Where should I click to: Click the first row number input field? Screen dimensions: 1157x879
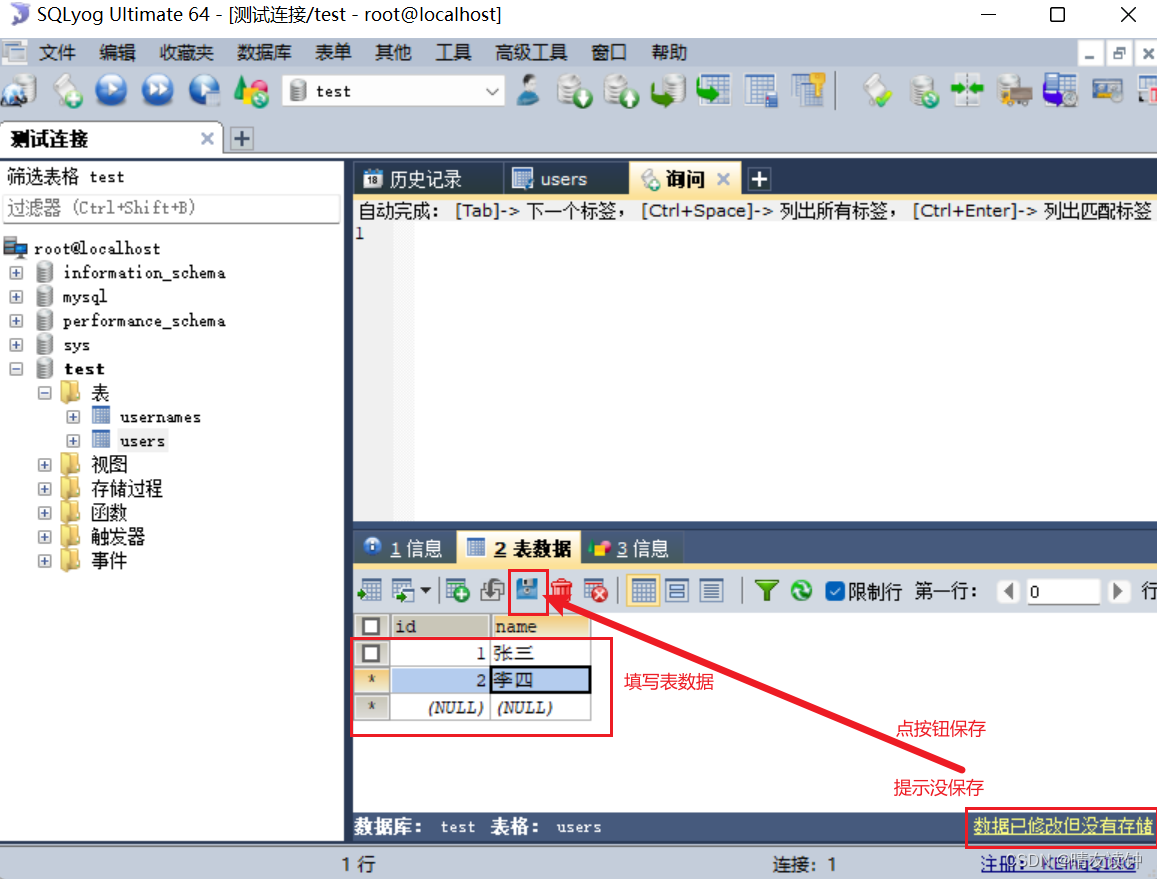click(1063, 591)
